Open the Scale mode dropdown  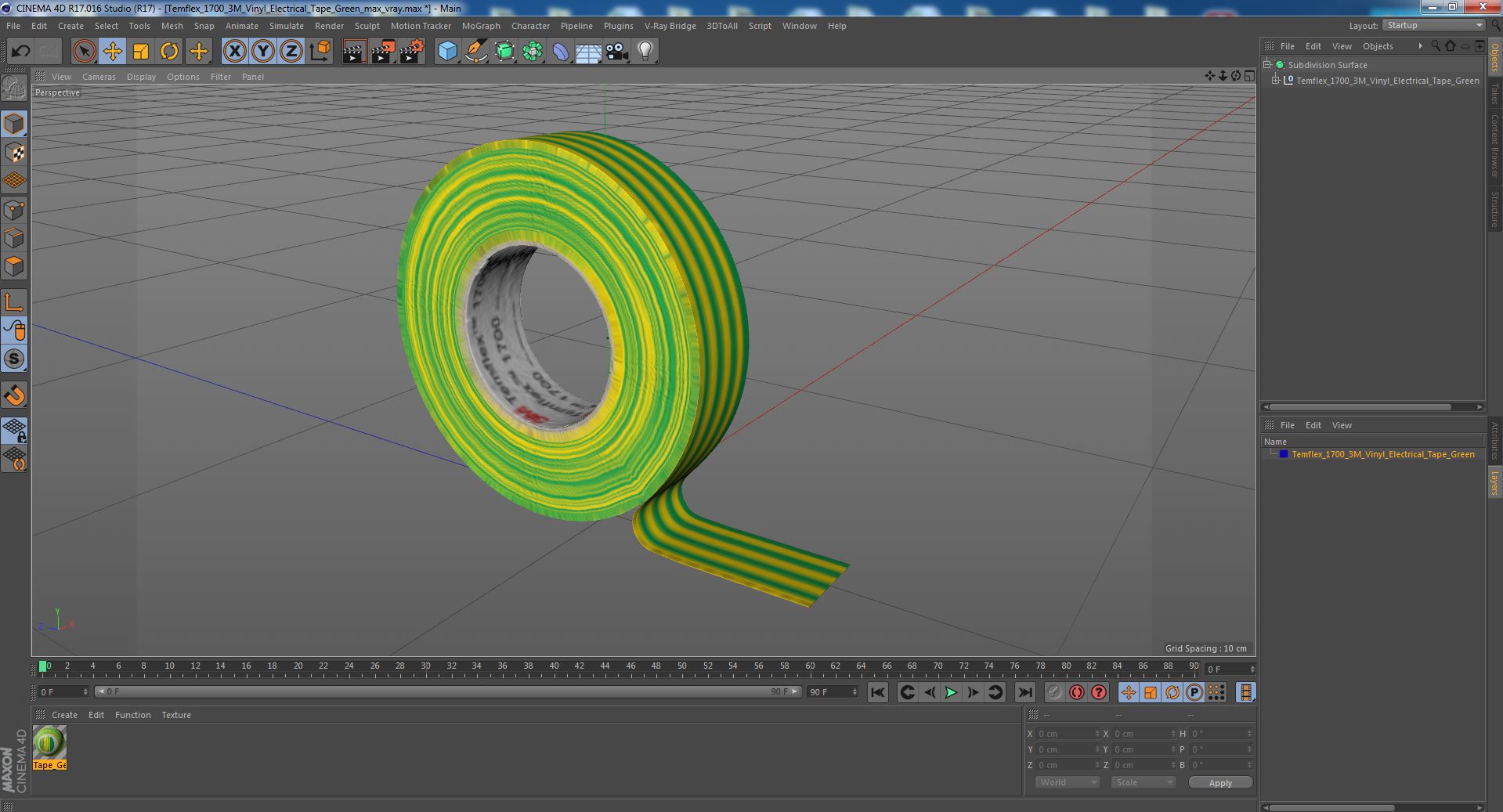click(1144, 782)
